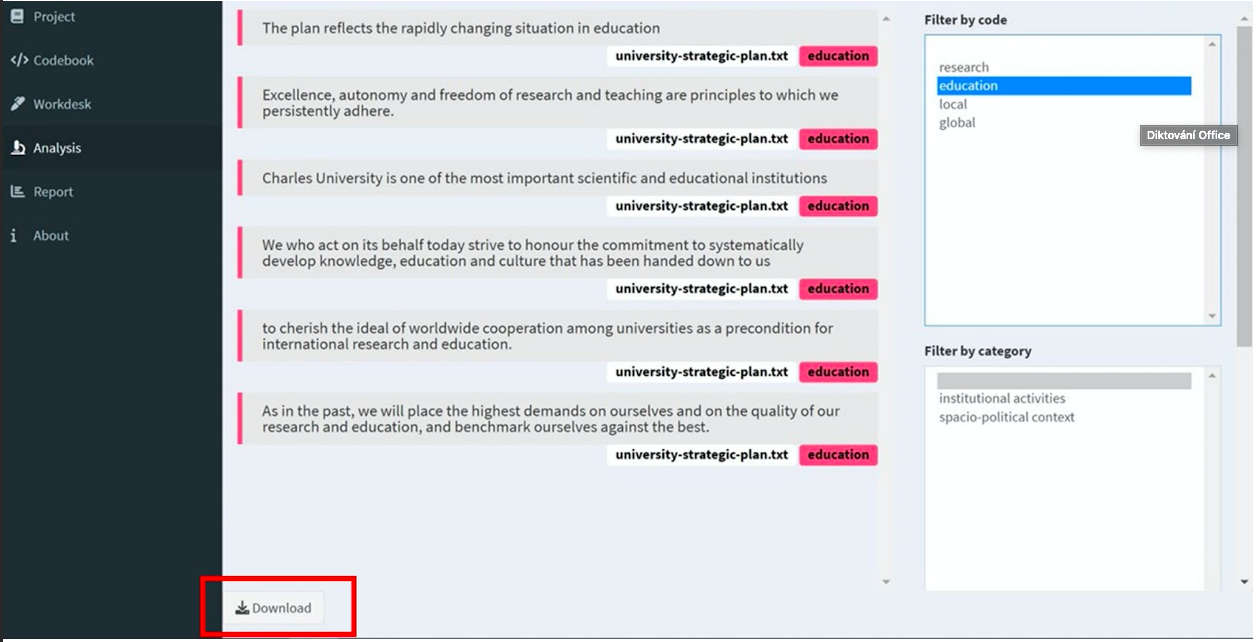Click the Diktování Office tooltip
The width and height of the screenshot is (1256, 642).
coord(1188,135)
